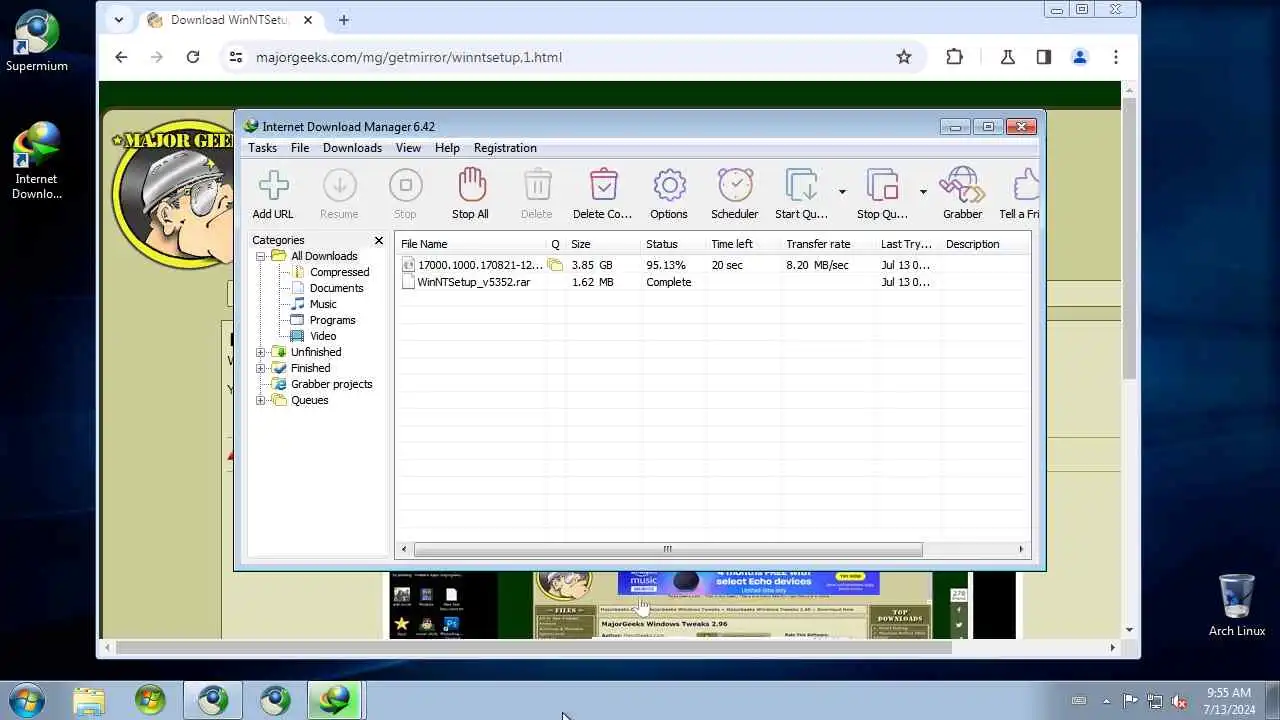This screenshot has width=1280, height=720.
Task: Open the Scheduler clock icon
Action: click(x=735, y=194)
